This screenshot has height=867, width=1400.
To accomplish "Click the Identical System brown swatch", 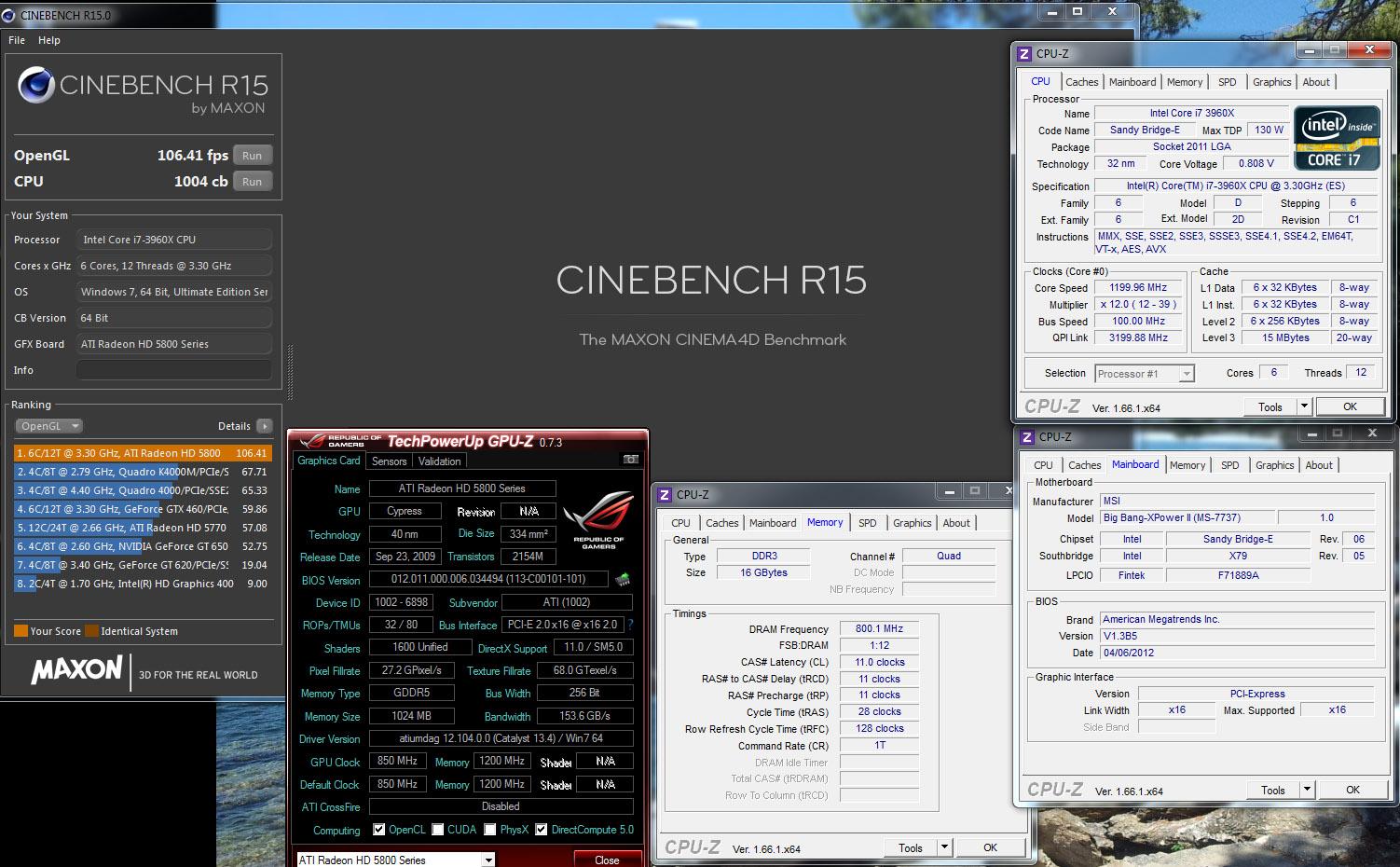I will click(x=91, y=631).
